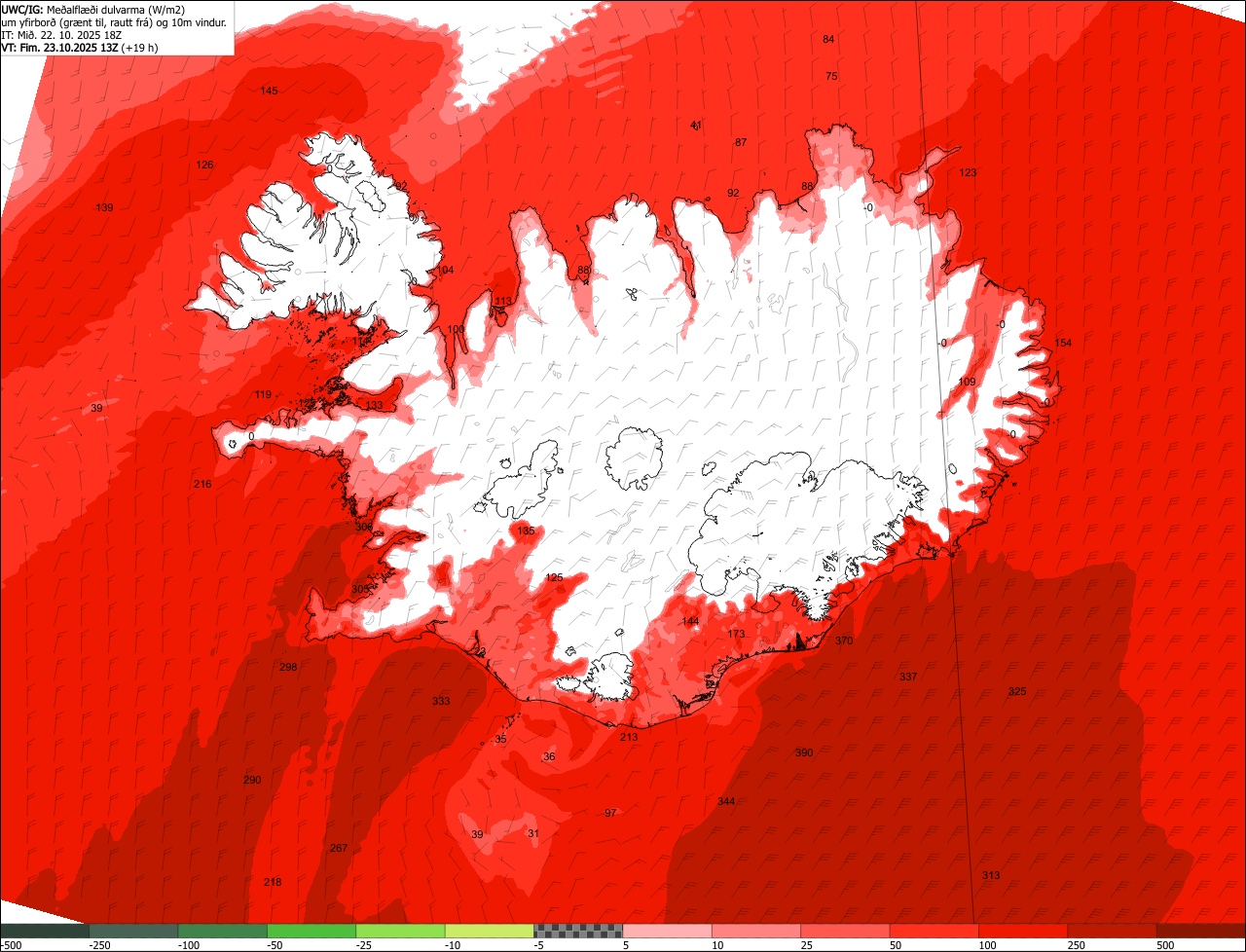Viewport: 1246px width, 952px height.
Task: Click the map value 344
Action: 726,801
